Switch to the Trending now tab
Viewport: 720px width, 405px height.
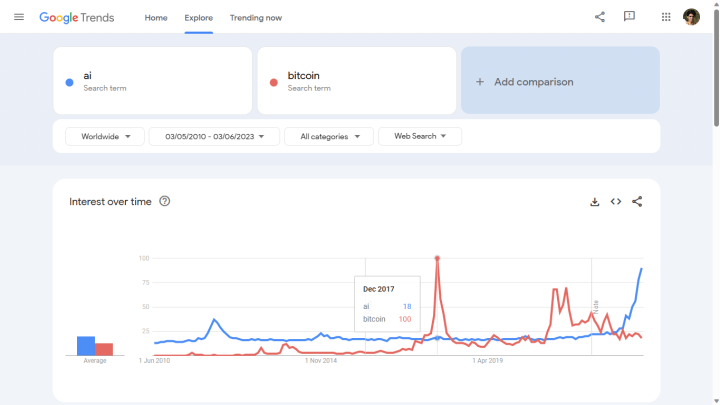click(x=256, y=18)
